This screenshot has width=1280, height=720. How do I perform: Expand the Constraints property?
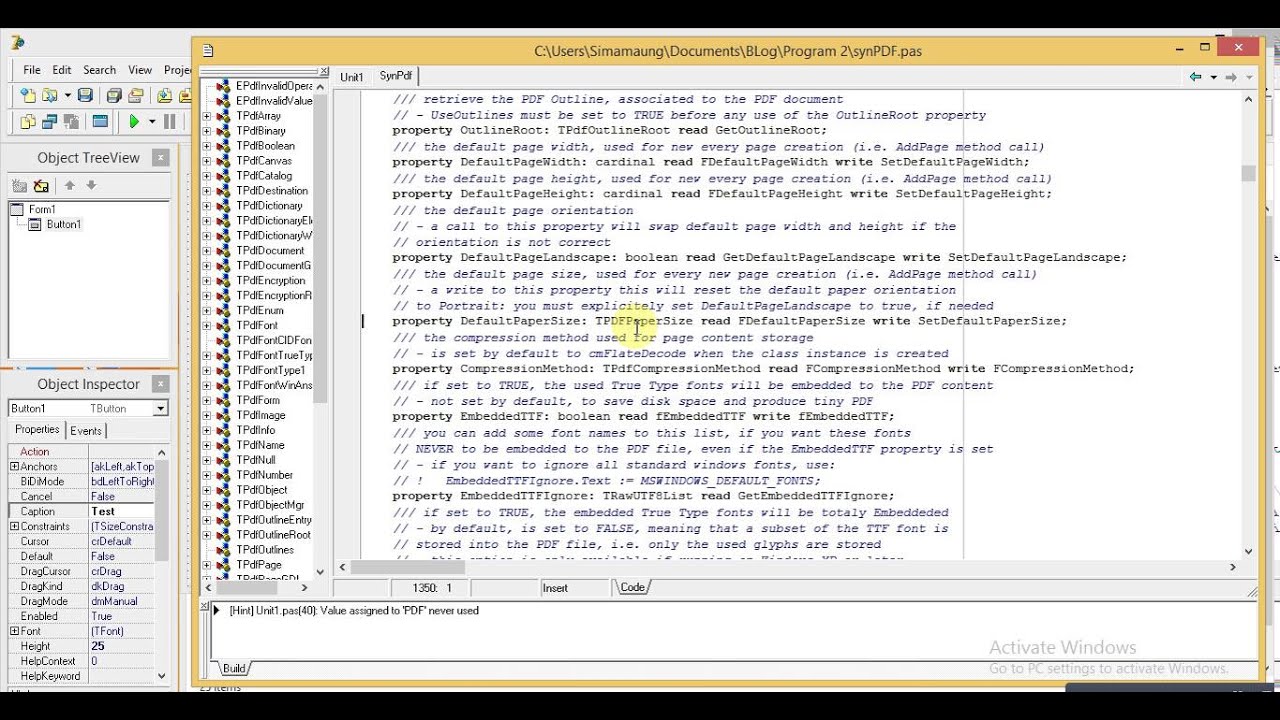14,526
